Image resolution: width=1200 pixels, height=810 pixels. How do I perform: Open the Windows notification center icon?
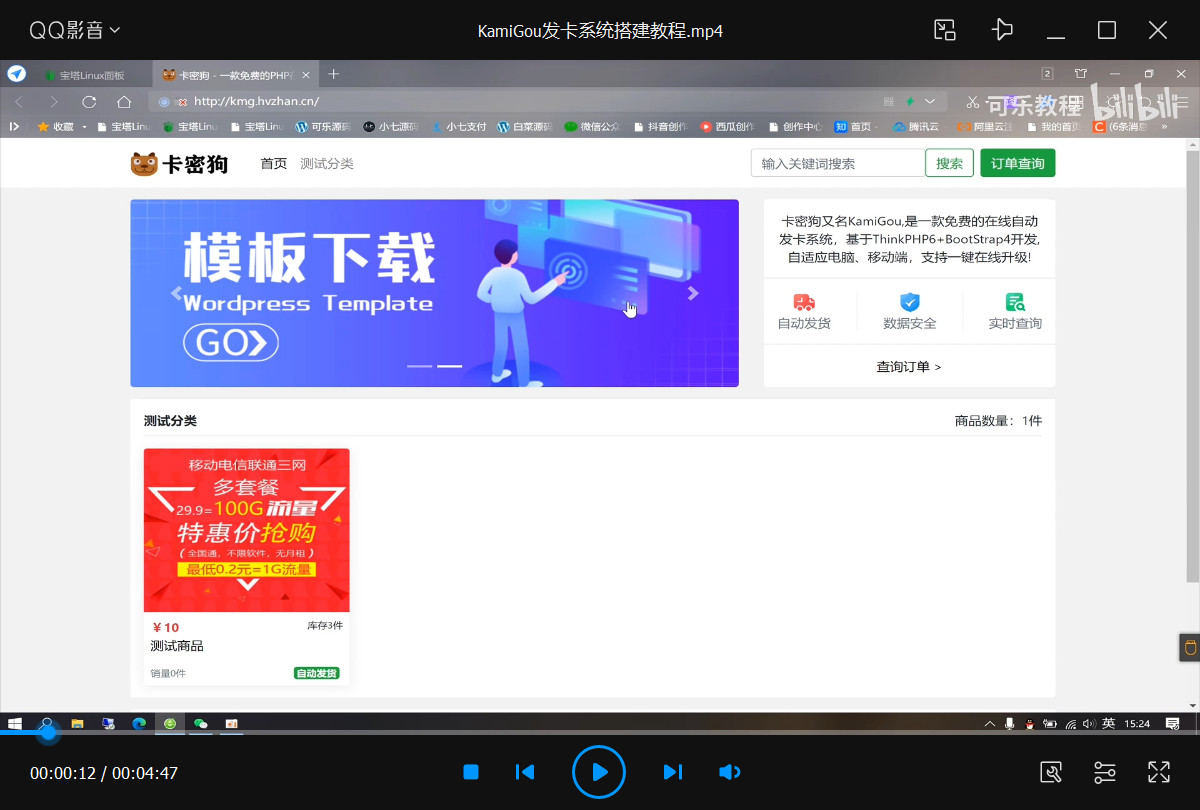click(x=1173, y=723)
